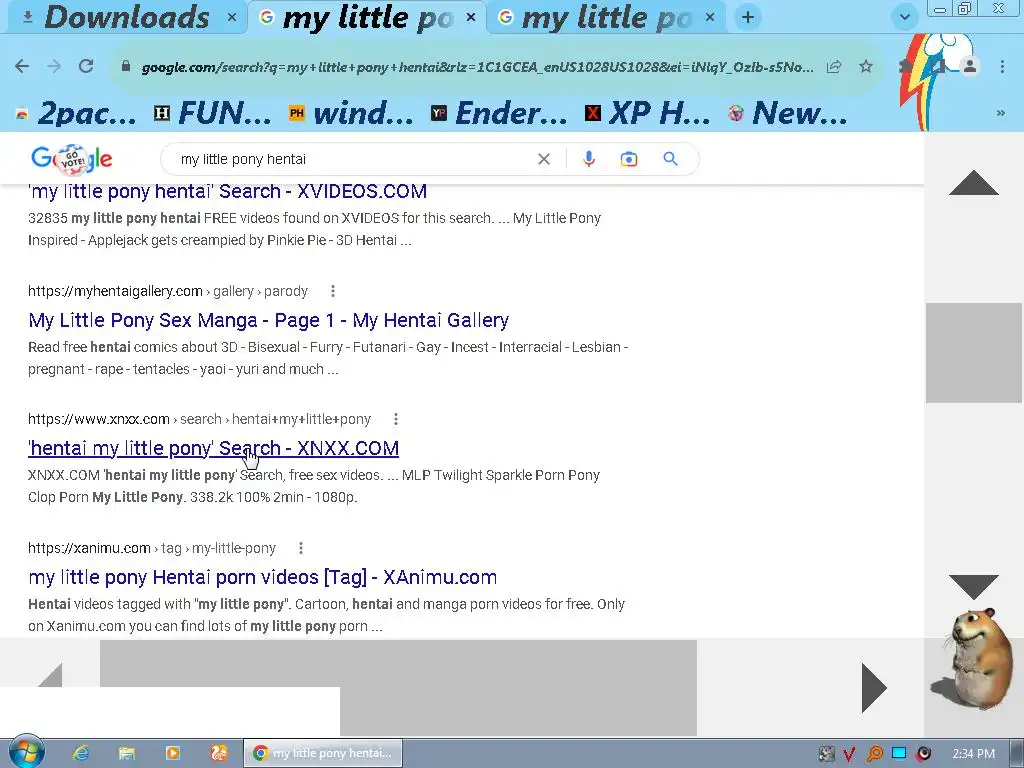Viewport: 1024px width, 768px height.
Task: Open the extensions puzzle-piece icon
Action: (905, 66)
